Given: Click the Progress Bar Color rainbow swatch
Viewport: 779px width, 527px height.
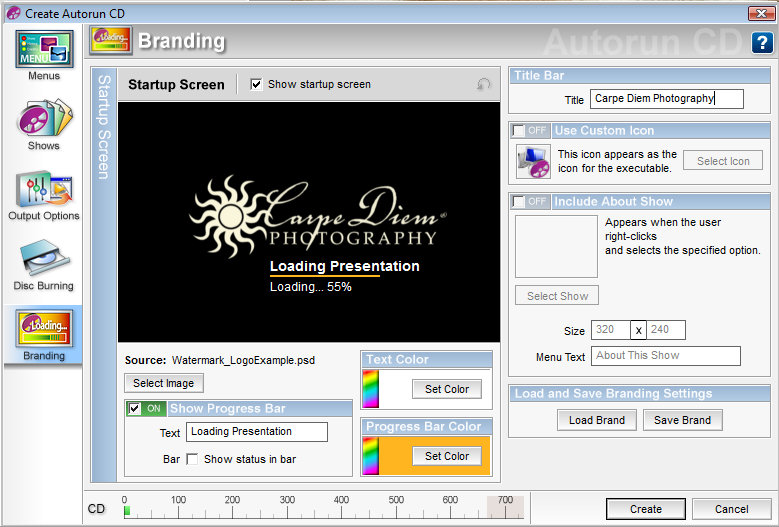Looking at the screenshot, I should (371, 456).
